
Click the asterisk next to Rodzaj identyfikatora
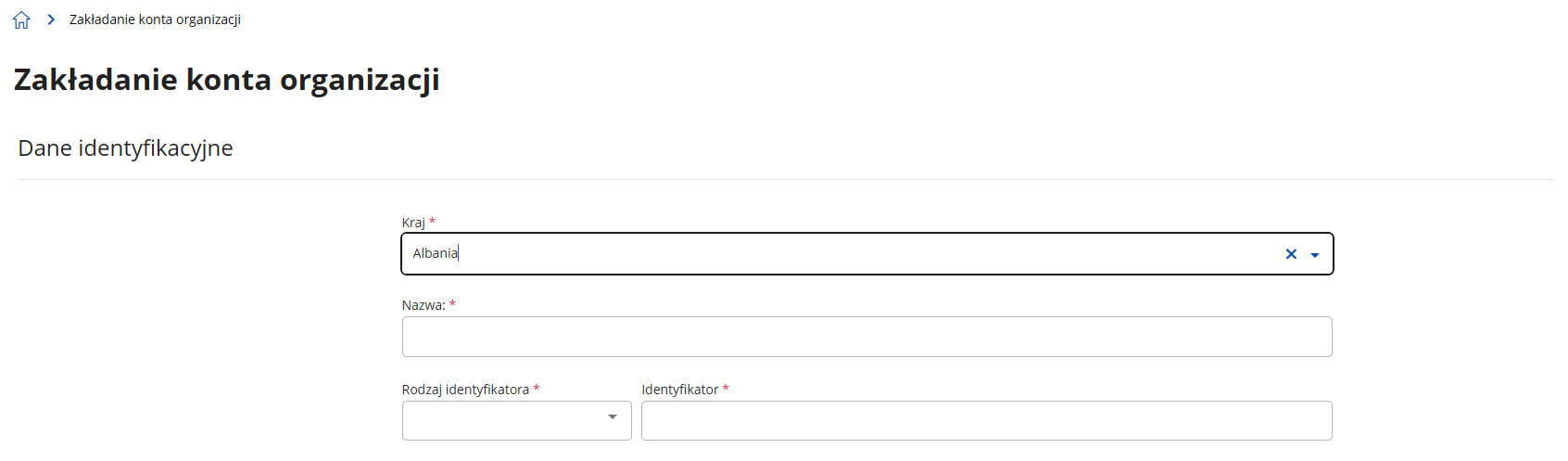pos(537,389)
